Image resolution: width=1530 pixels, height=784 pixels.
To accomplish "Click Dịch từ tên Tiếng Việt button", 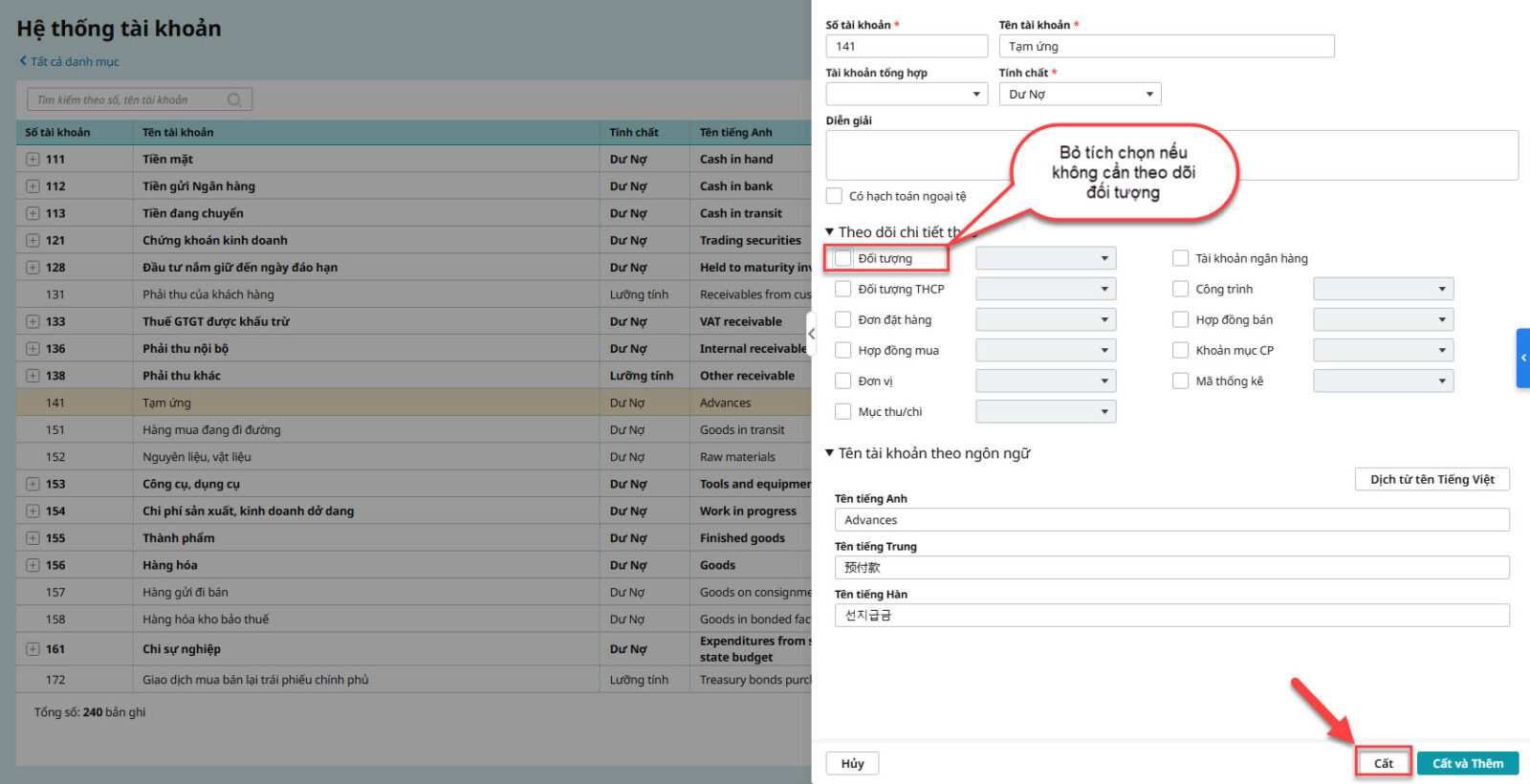I will [x=1432, y=479].
